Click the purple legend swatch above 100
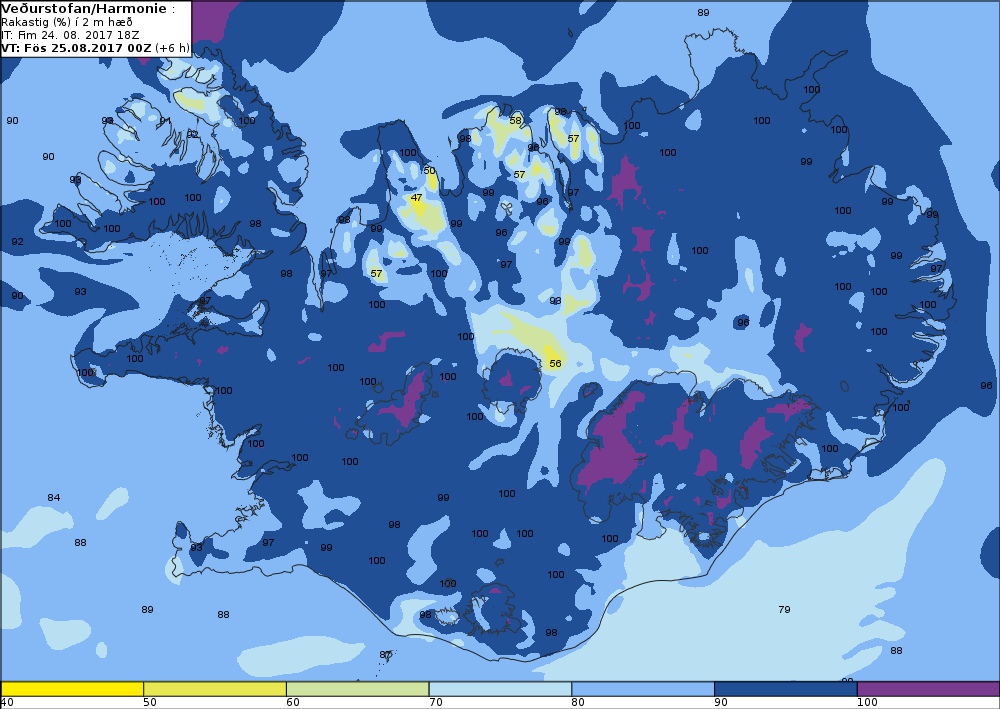Image resolution: width=1000 pixels, height=709 pixels. point(929,689)
